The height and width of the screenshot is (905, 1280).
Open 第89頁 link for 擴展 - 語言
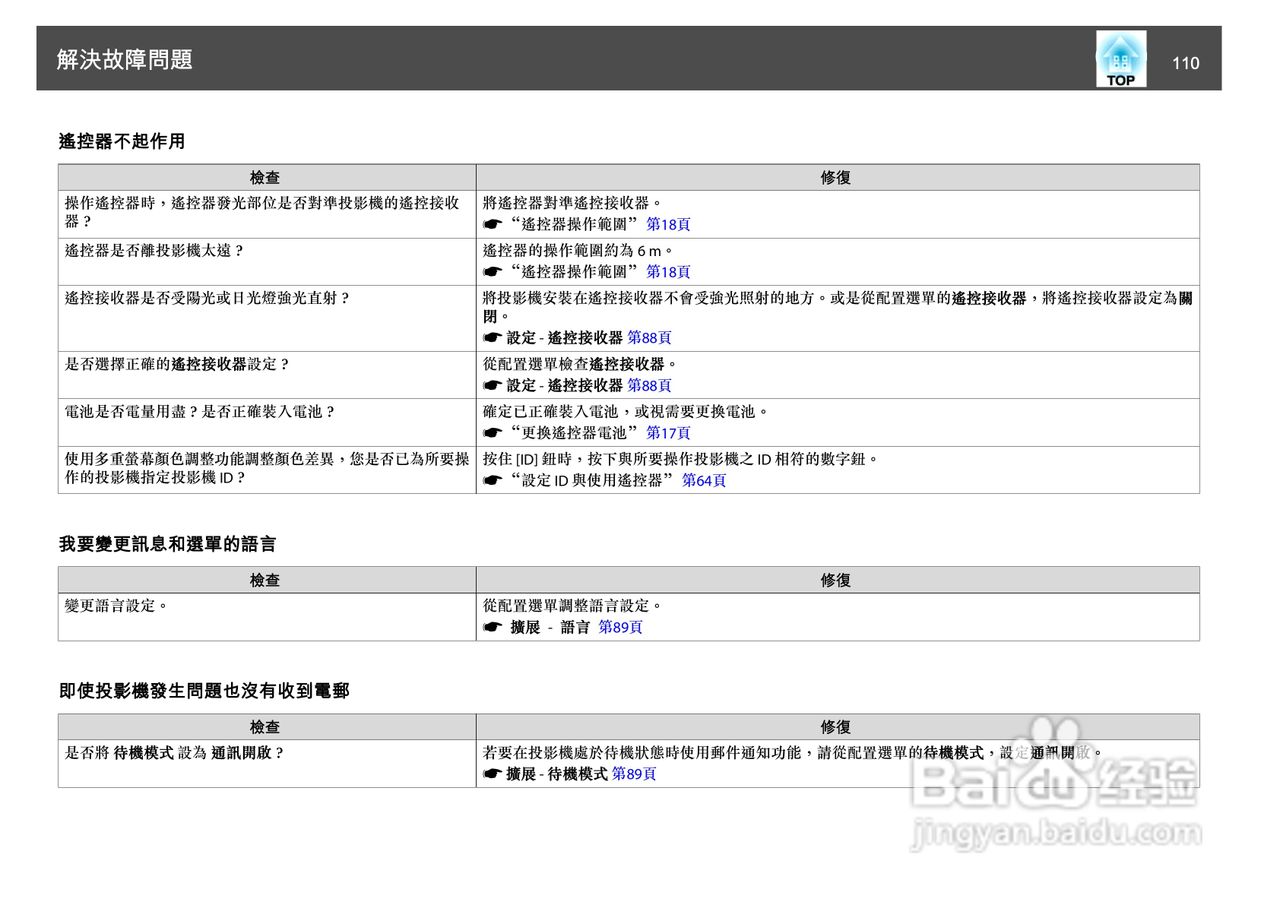pos(620,627)
